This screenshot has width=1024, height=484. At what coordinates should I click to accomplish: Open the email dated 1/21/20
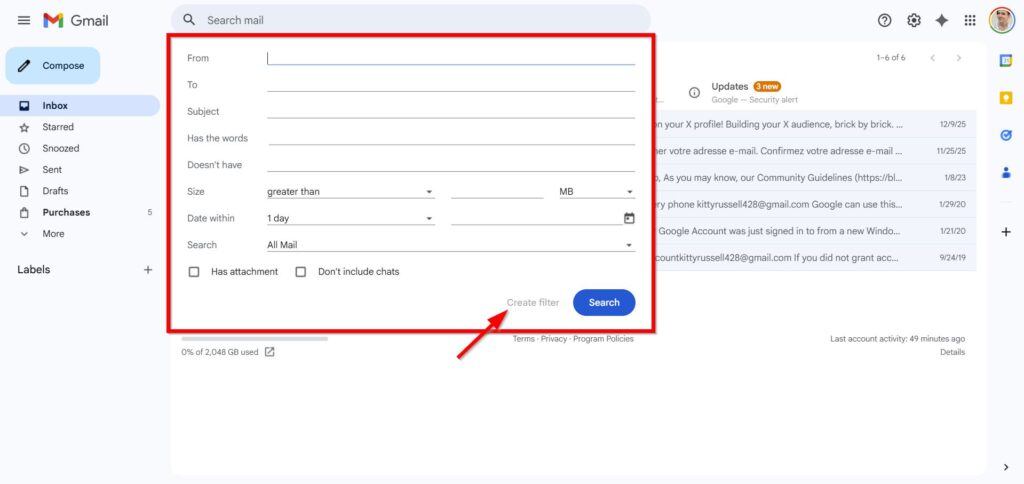tap(814, 231)
